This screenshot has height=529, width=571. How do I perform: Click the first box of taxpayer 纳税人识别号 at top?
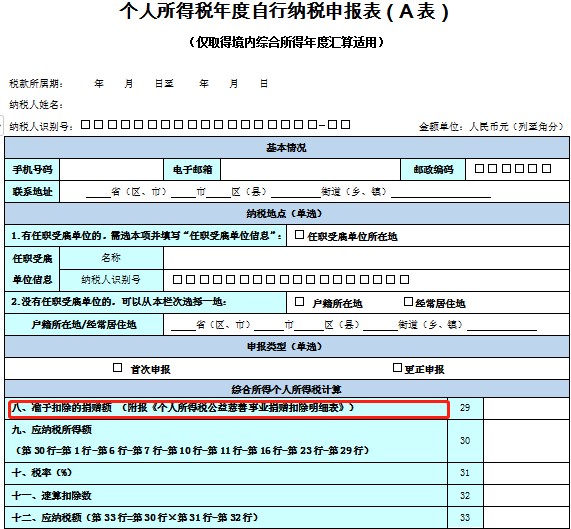85,125
